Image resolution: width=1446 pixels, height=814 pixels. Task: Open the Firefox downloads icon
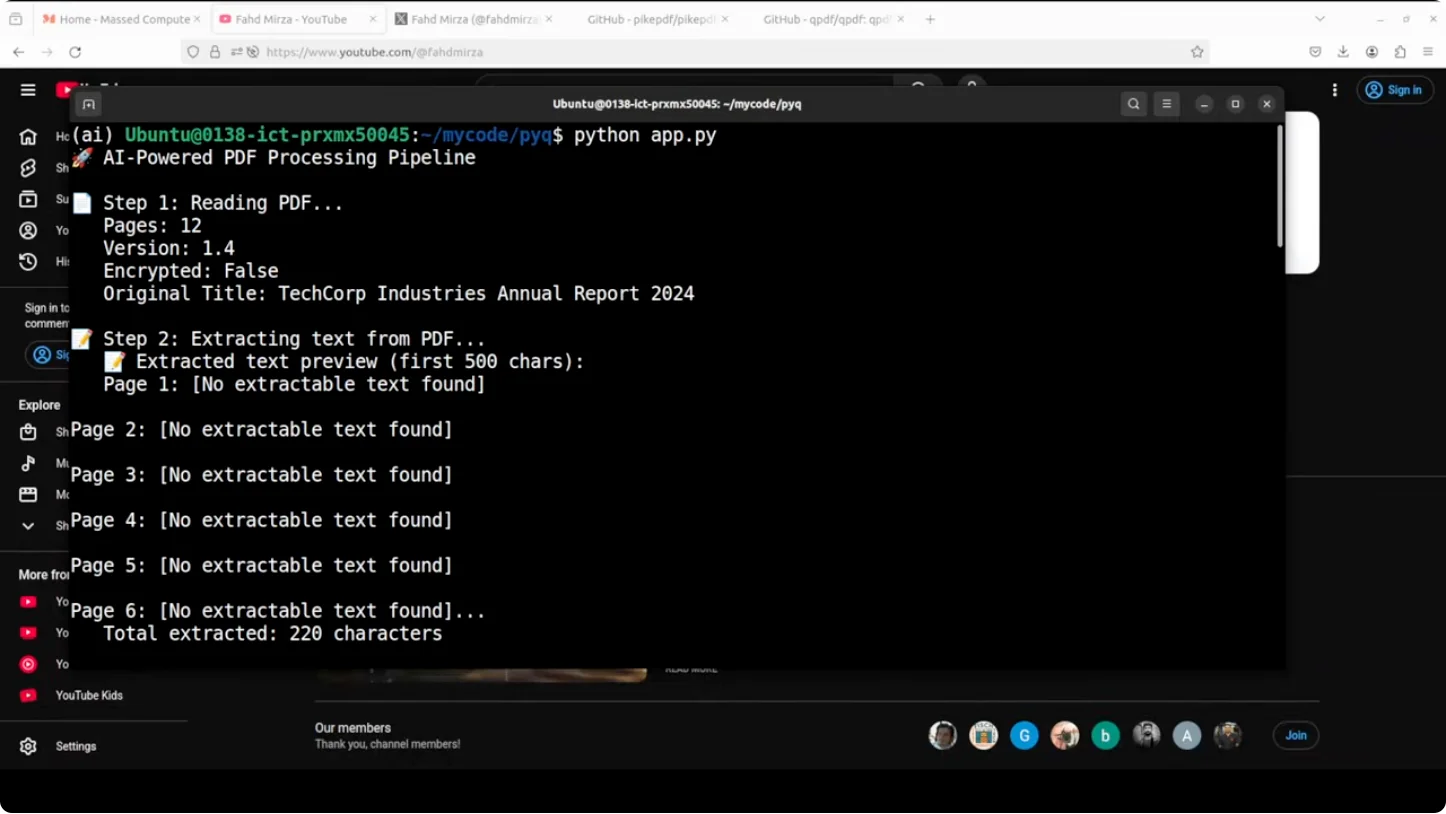(1343, 52)
